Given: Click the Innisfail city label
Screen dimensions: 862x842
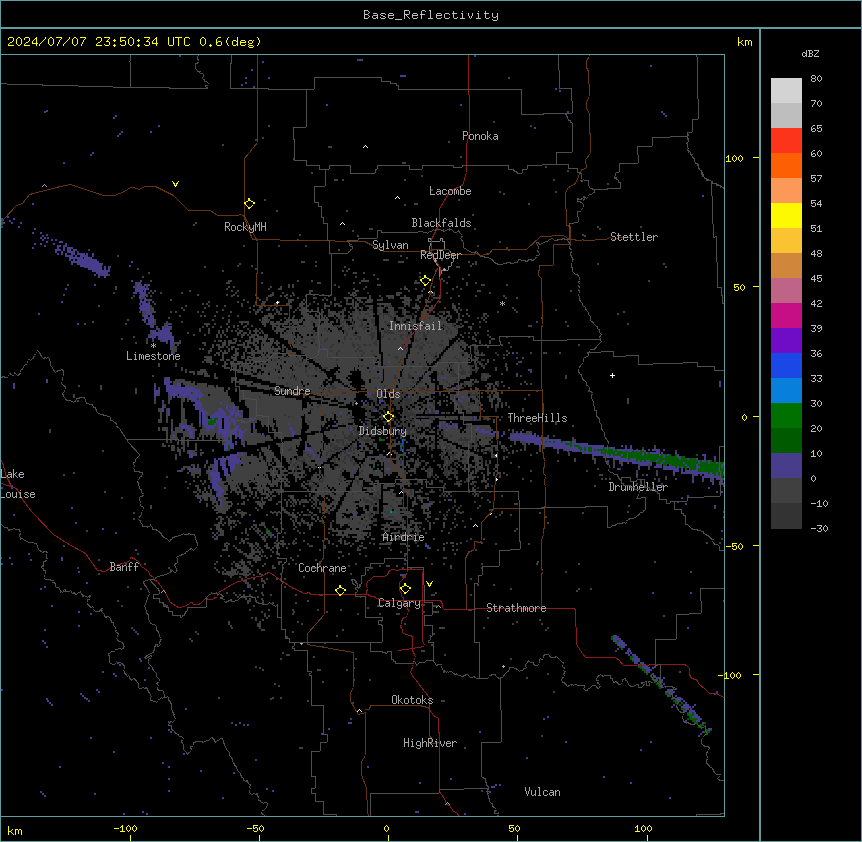Looking at the screenshot, I should tap(416, 326).
